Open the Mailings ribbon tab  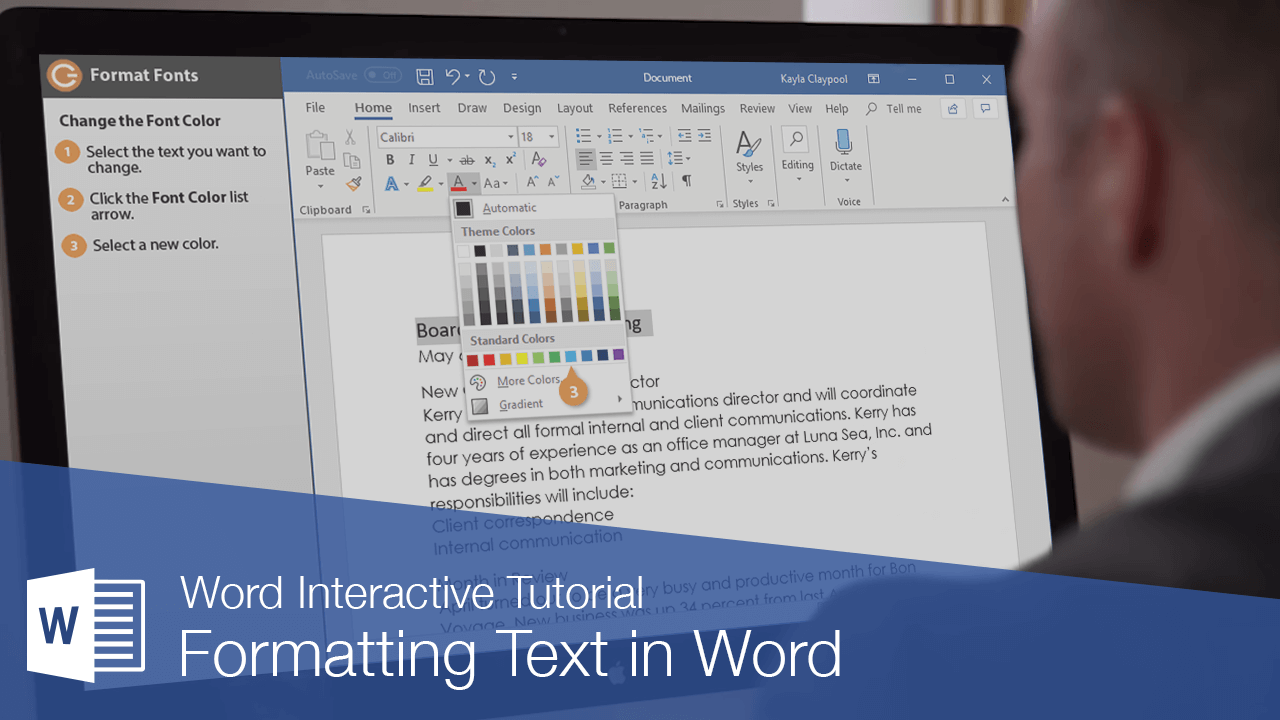coord(703,108)
